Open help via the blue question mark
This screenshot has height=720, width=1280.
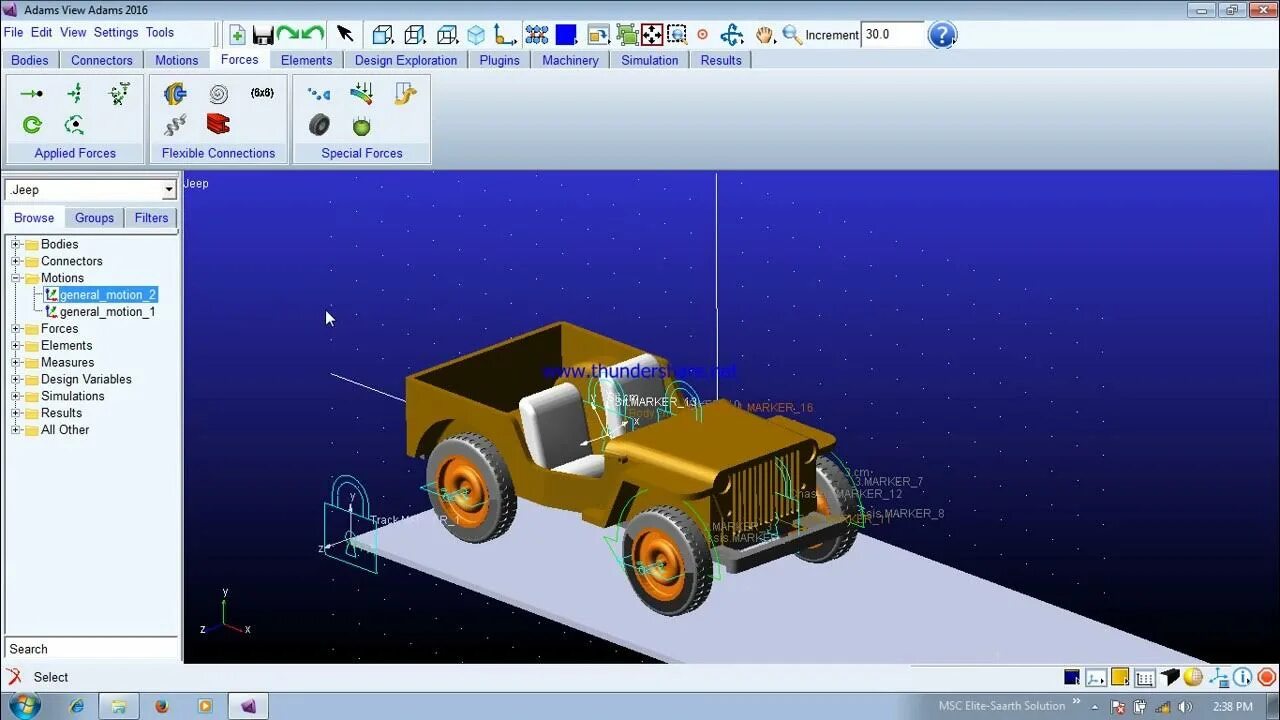click(x=942, y=35)
